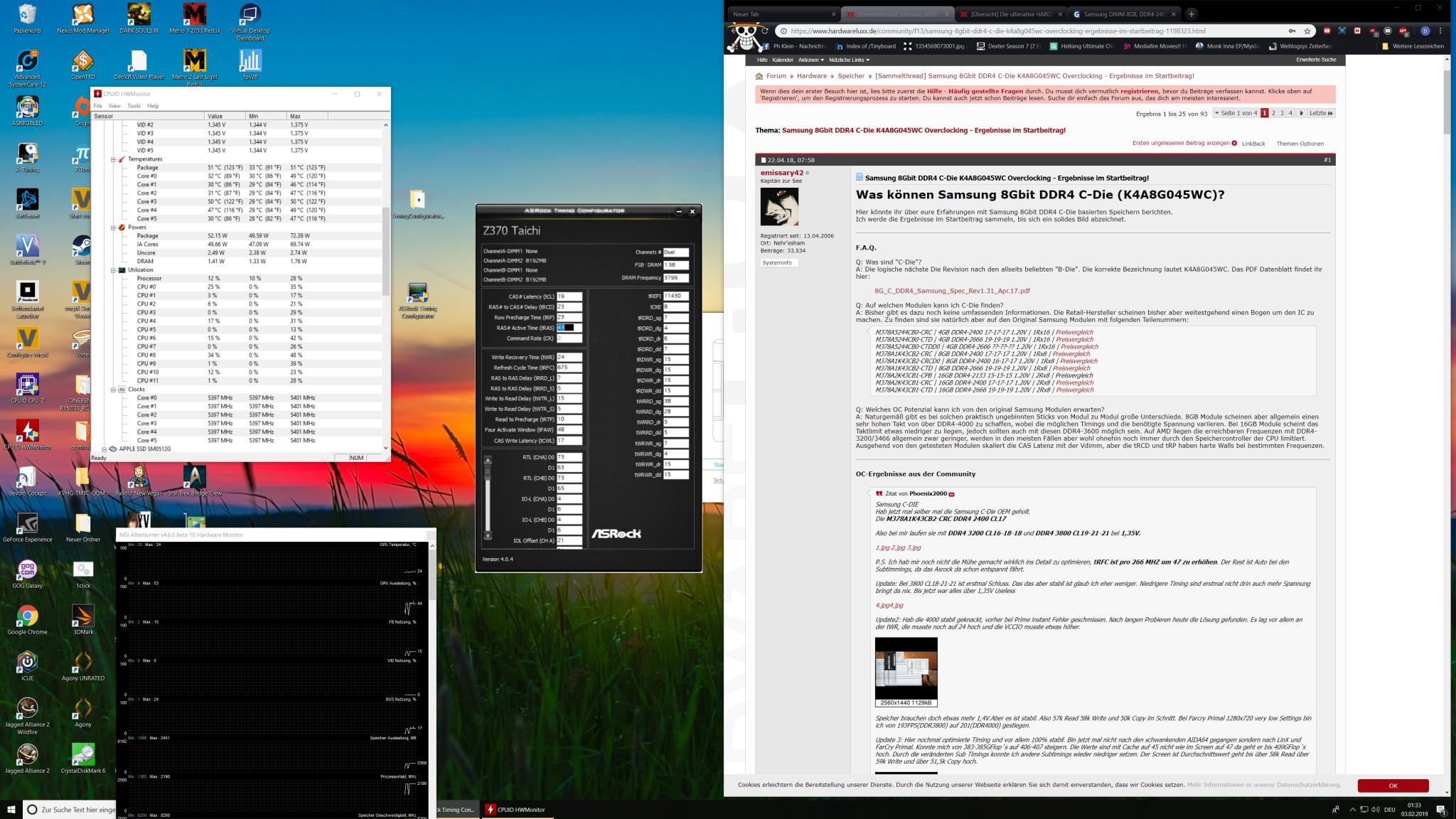Click the Windows Start button
Image resolution: width=1456 pixels, height=819 pixels.
point(11,809)
